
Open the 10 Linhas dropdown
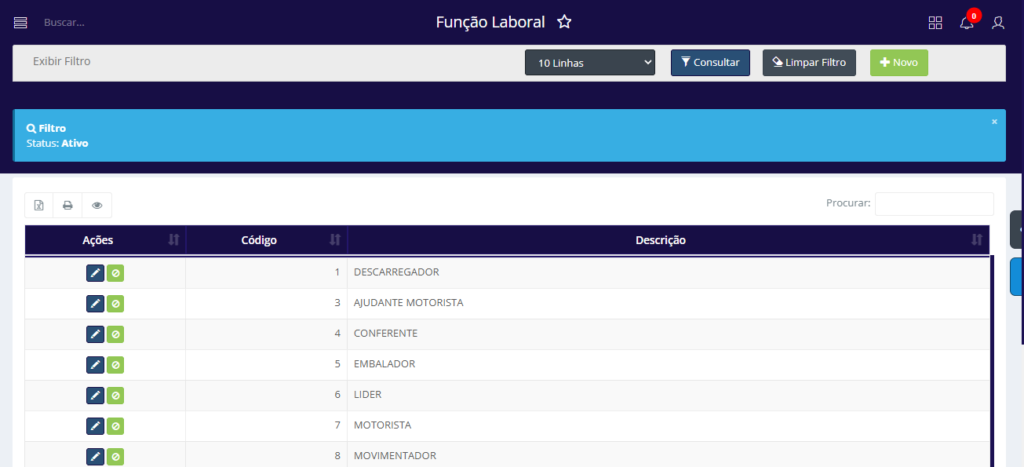pyautogui.click(x=590, y=63)
